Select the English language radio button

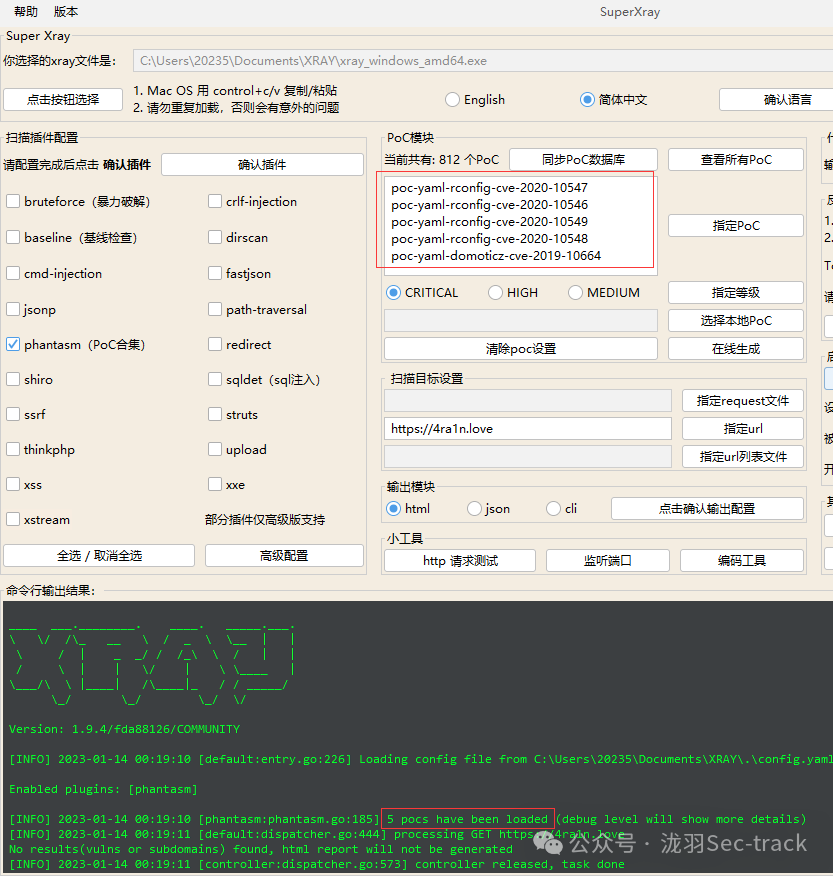tap(452, 100)
